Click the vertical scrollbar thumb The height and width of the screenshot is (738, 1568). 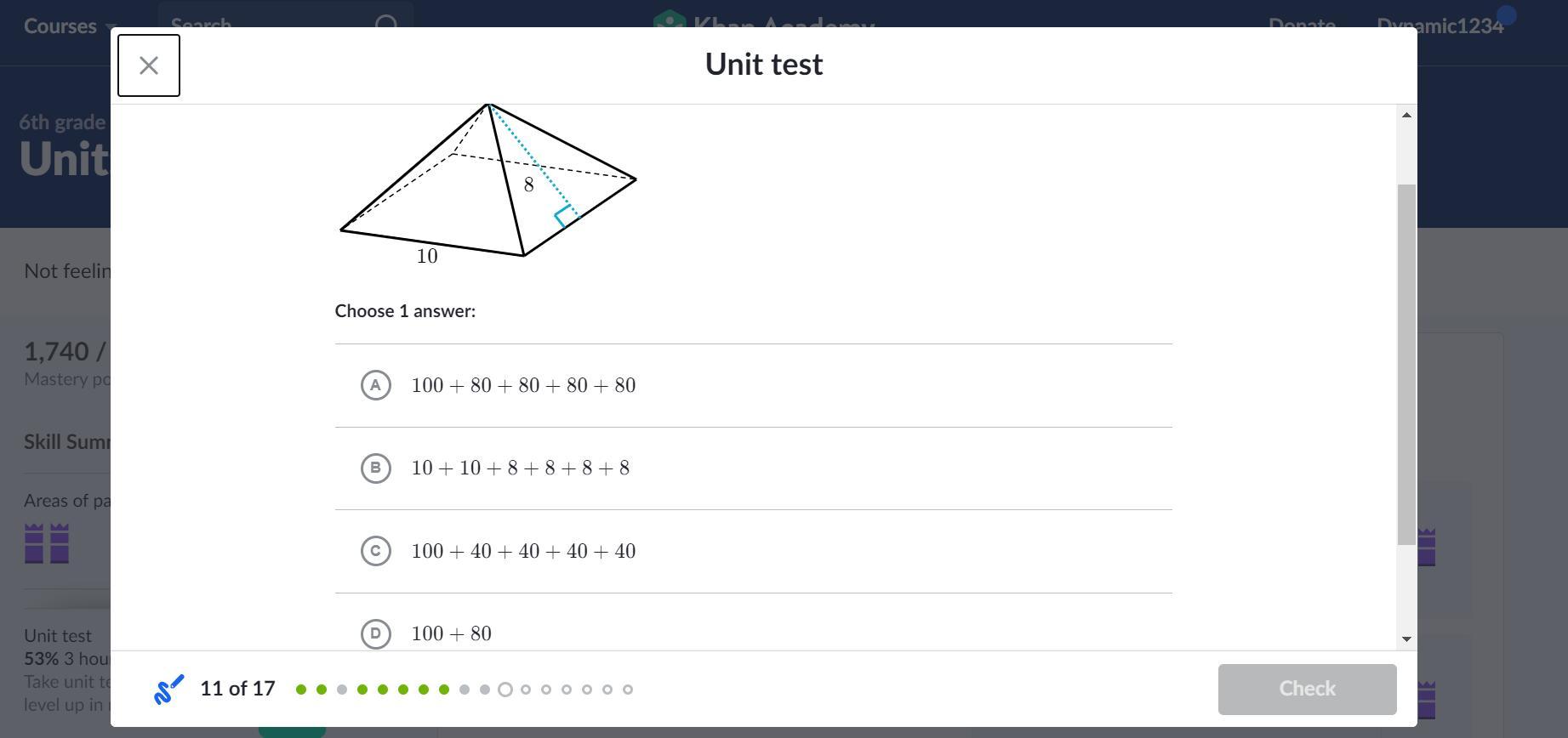coord(1406,365)
